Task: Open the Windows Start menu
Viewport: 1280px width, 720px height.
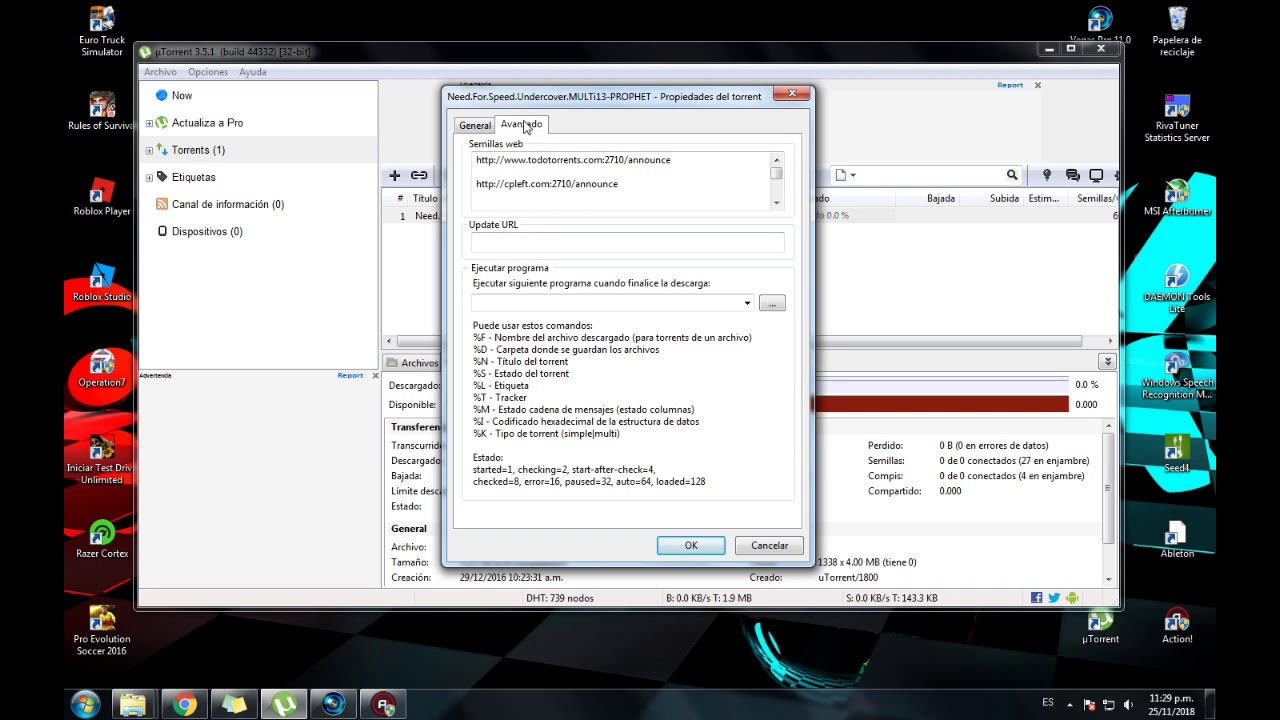Action: (x=85, y=704)
